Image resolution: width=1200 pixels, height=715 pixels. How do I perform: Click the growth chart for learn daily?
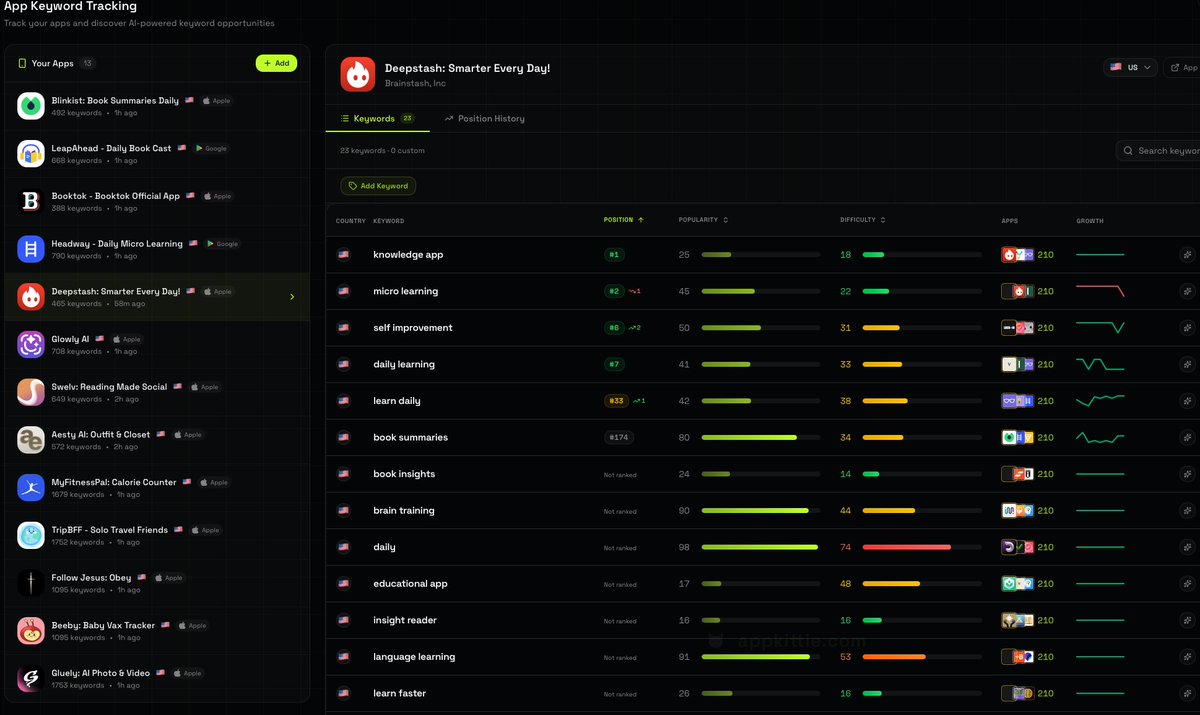click(x=1100, y=401)
